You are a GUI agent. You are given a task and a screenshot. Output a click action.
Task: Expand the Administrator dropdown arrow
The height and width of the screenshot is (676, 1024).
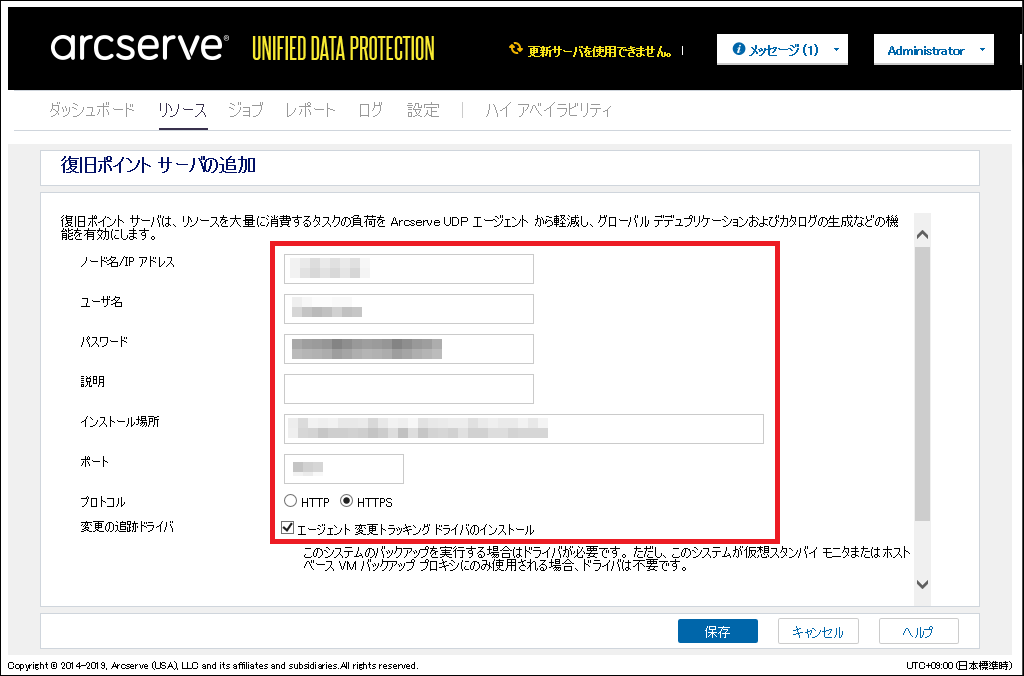click(982, 50)
